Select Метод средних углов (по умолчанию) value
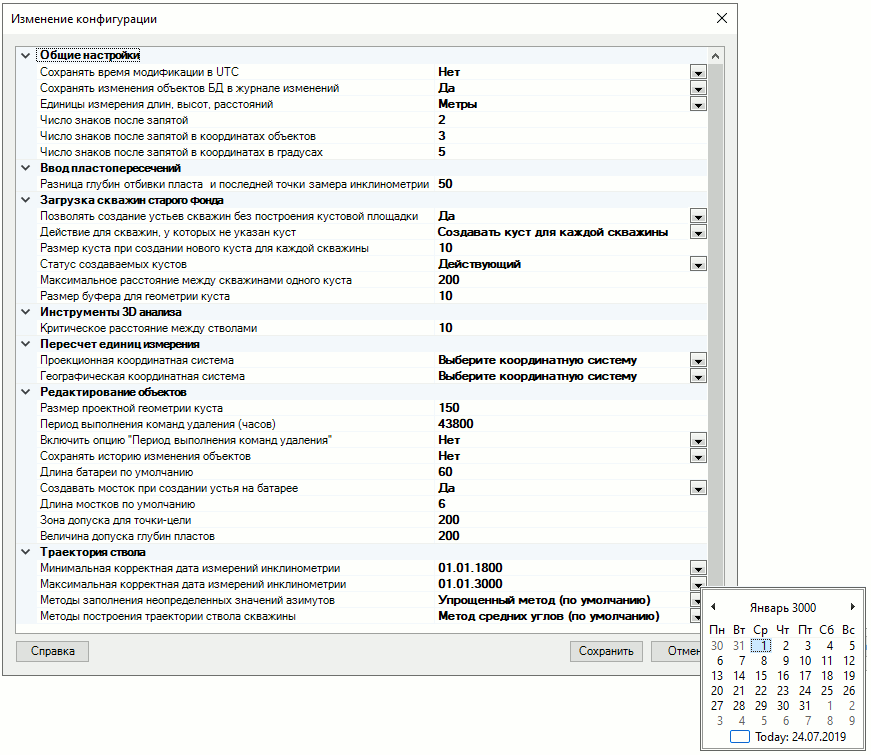This screenshot has width=871, height=755. pyautogui.click(x=548, y=616)
